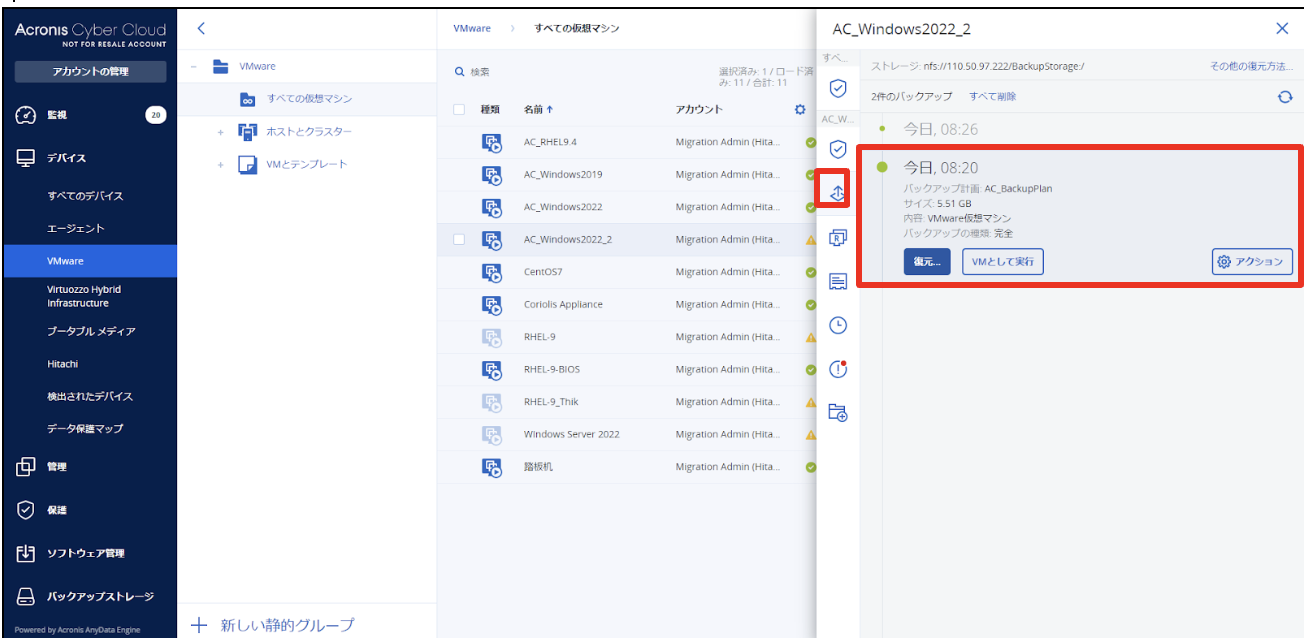The image size is (1304, 638).
Task: Toggle the select-all checkbox in table header
Action: (x=459, y=109)
